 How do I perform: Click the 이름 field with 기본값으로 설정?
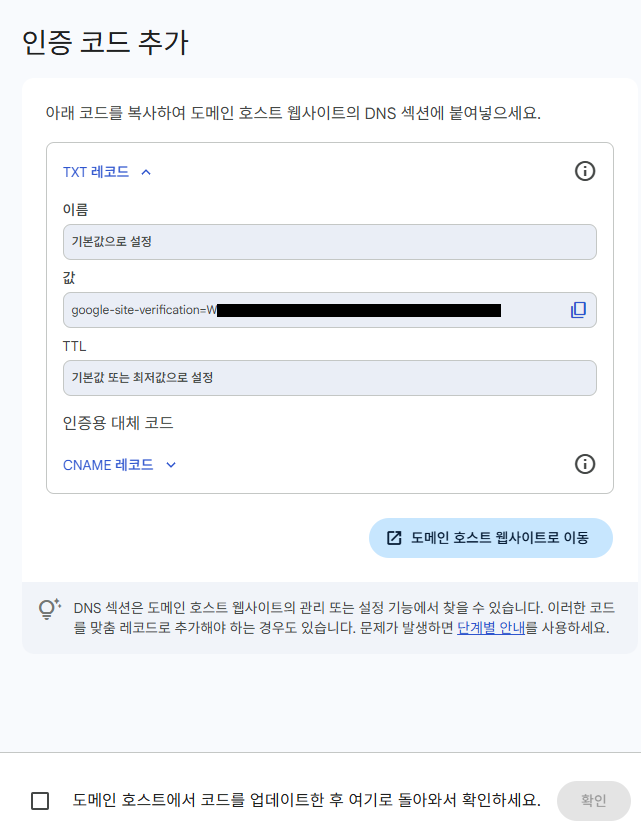click(x=330, y=242)
